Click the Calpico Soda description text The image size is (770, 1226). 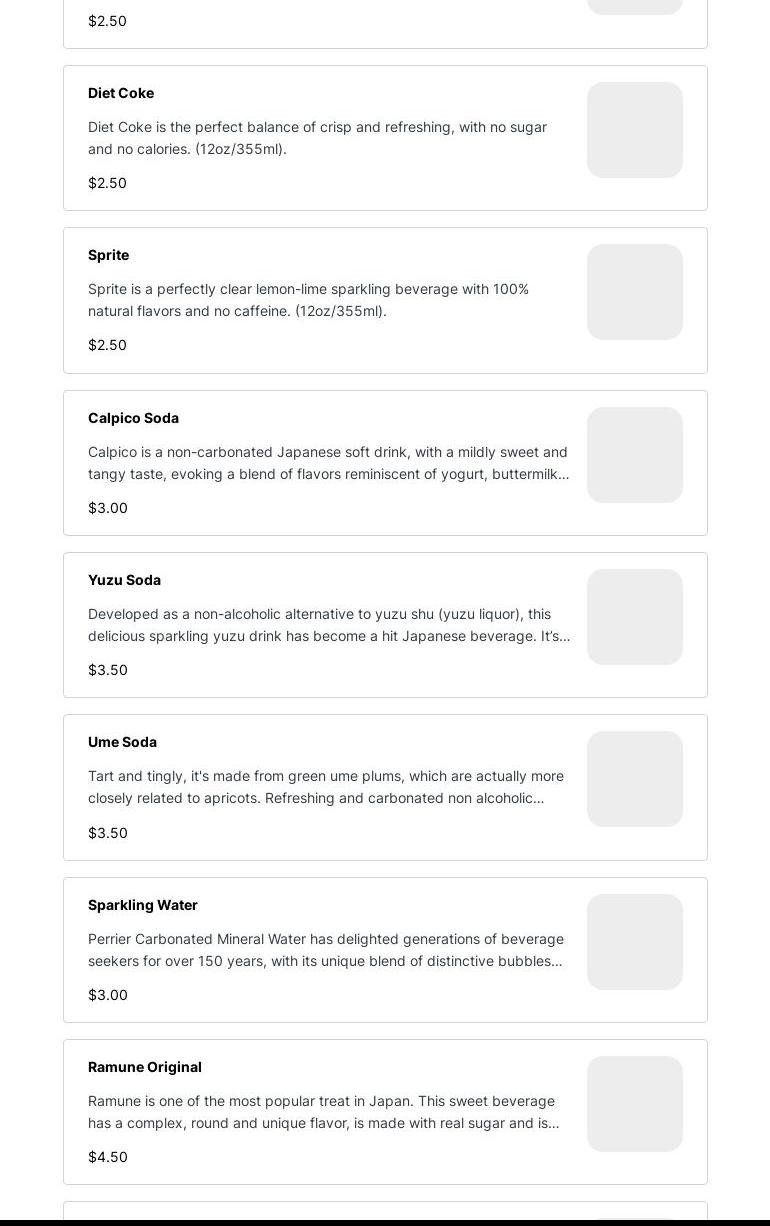328,463
